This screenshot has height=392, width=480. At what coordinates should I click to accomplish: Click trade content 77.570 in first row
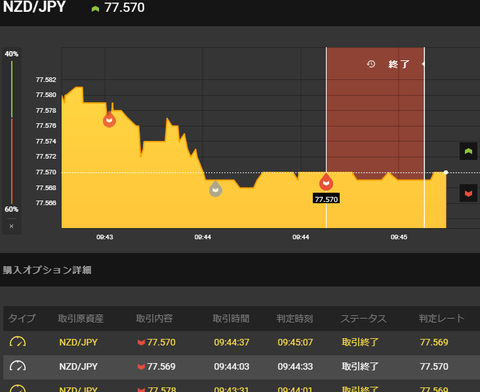click(x=161, y=342)
